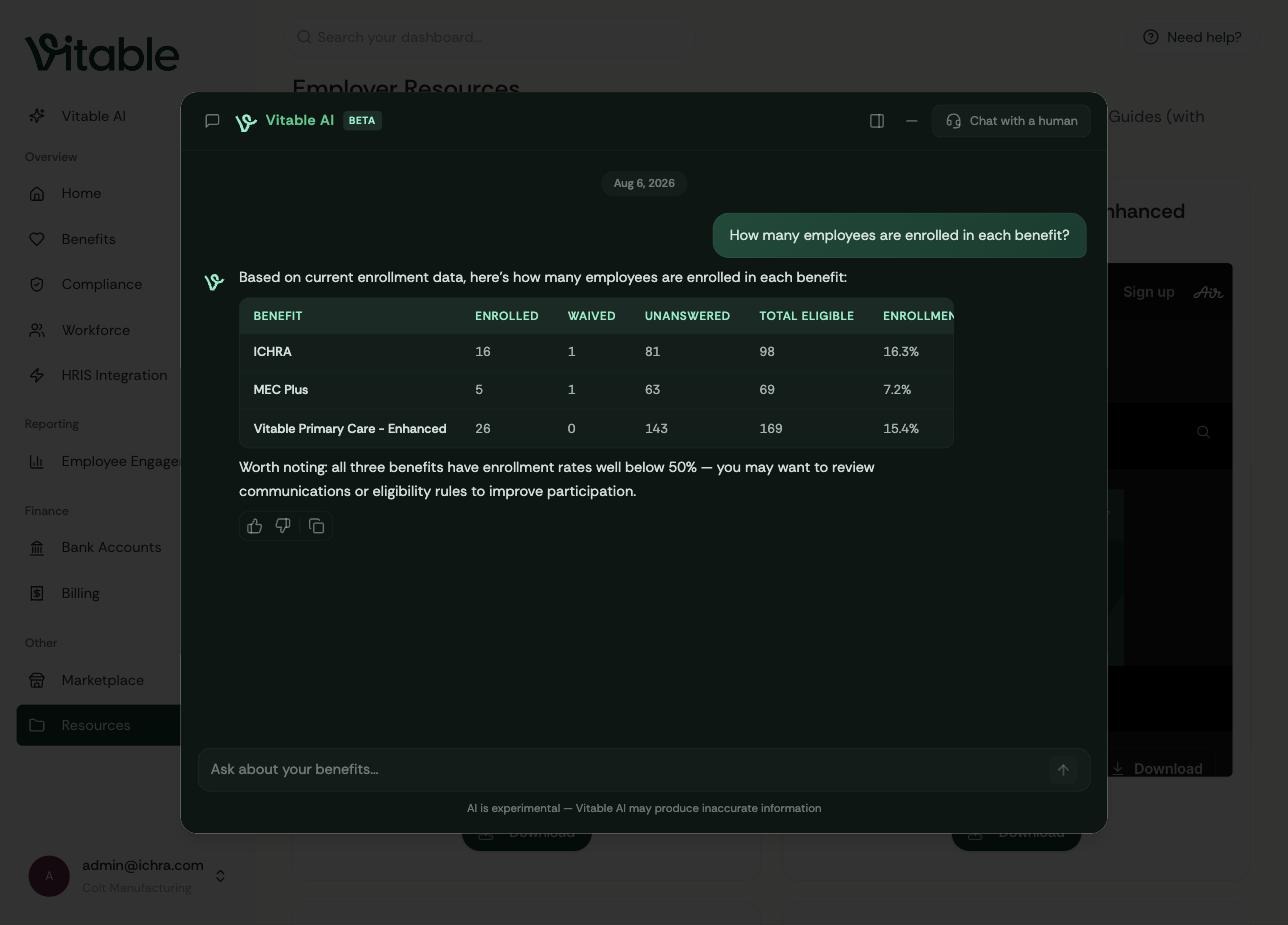
Task: Click the account avatar labeled A
Action: [x=49, y=876]
